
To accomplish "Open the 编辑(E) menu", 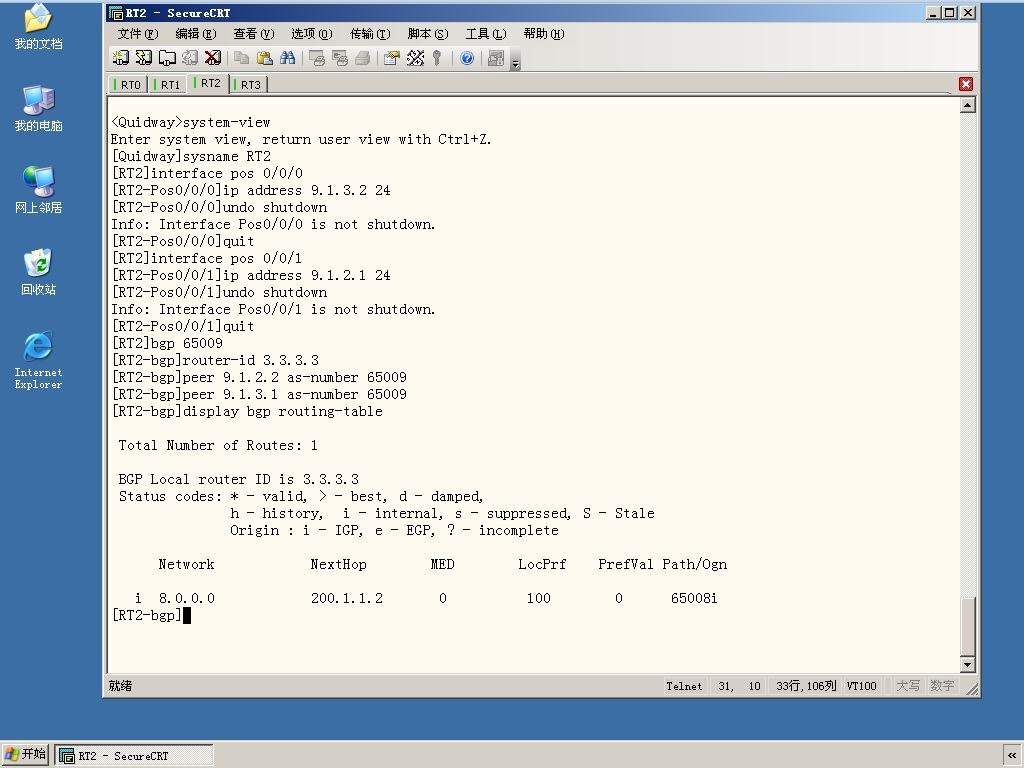I will (x=196, y=34).
